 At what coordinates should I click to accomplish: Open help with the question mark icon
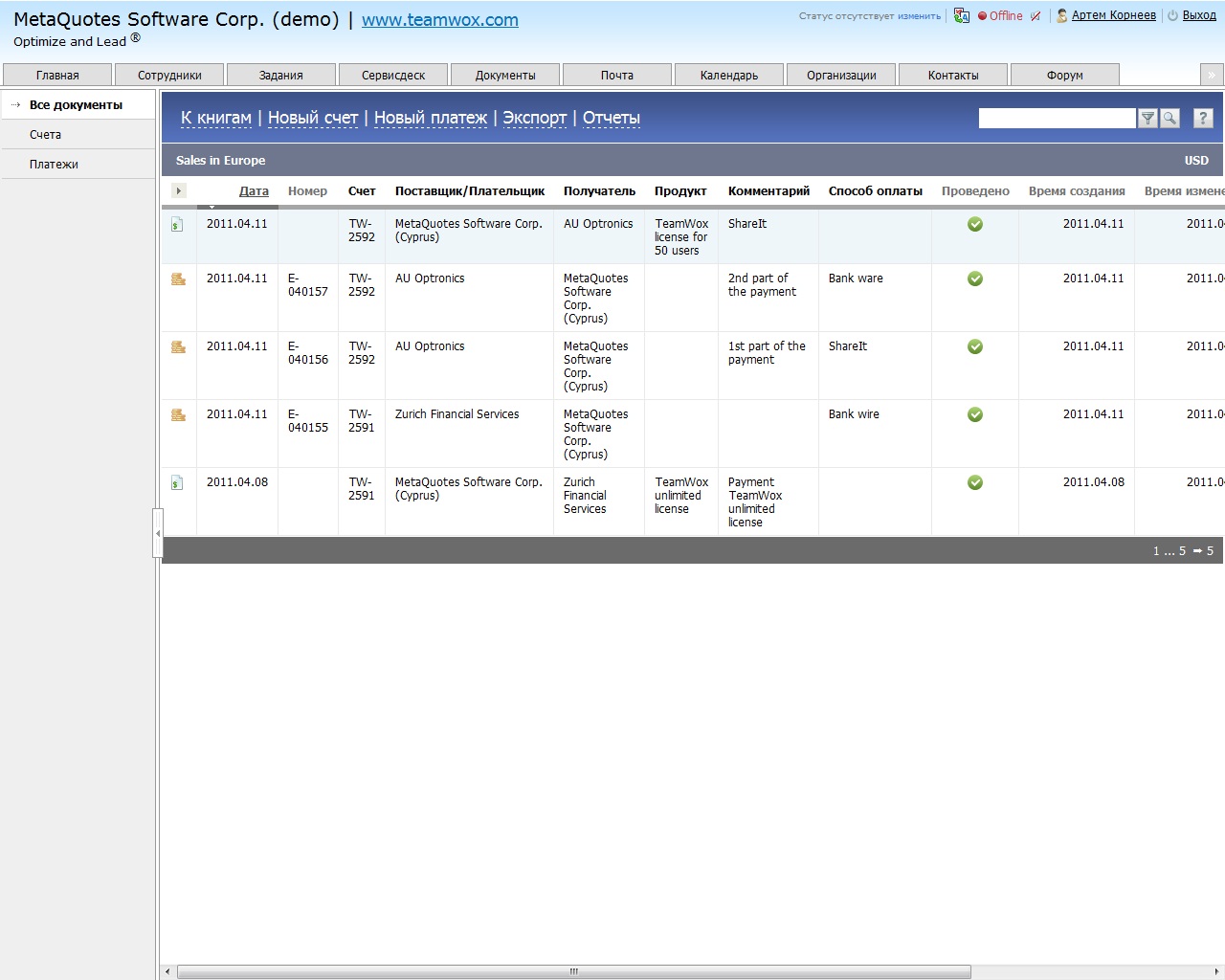1203,118
